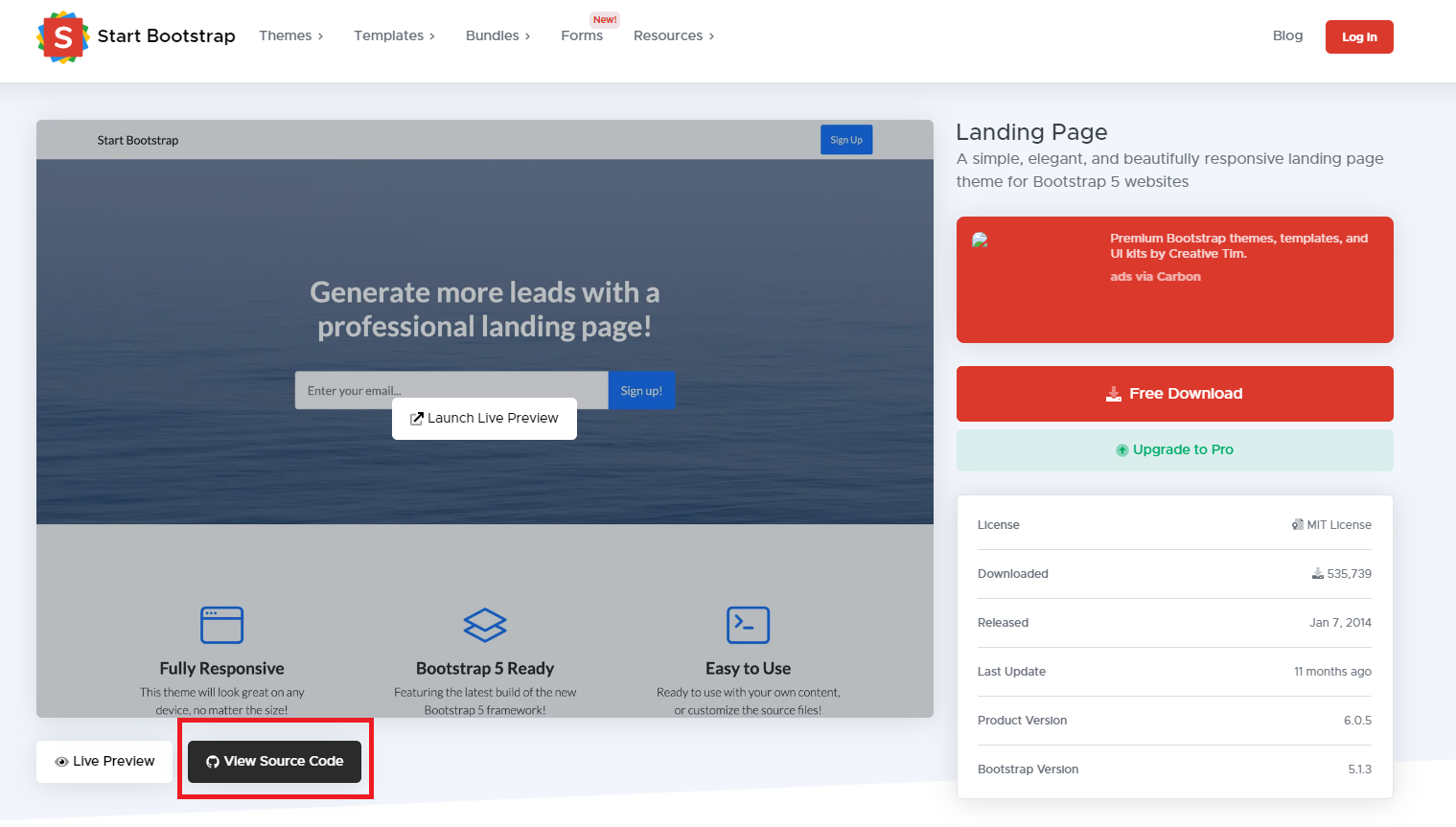Click the ads via Carbon link
The width and height of the screenshot is (1456, 827).
1155,277
